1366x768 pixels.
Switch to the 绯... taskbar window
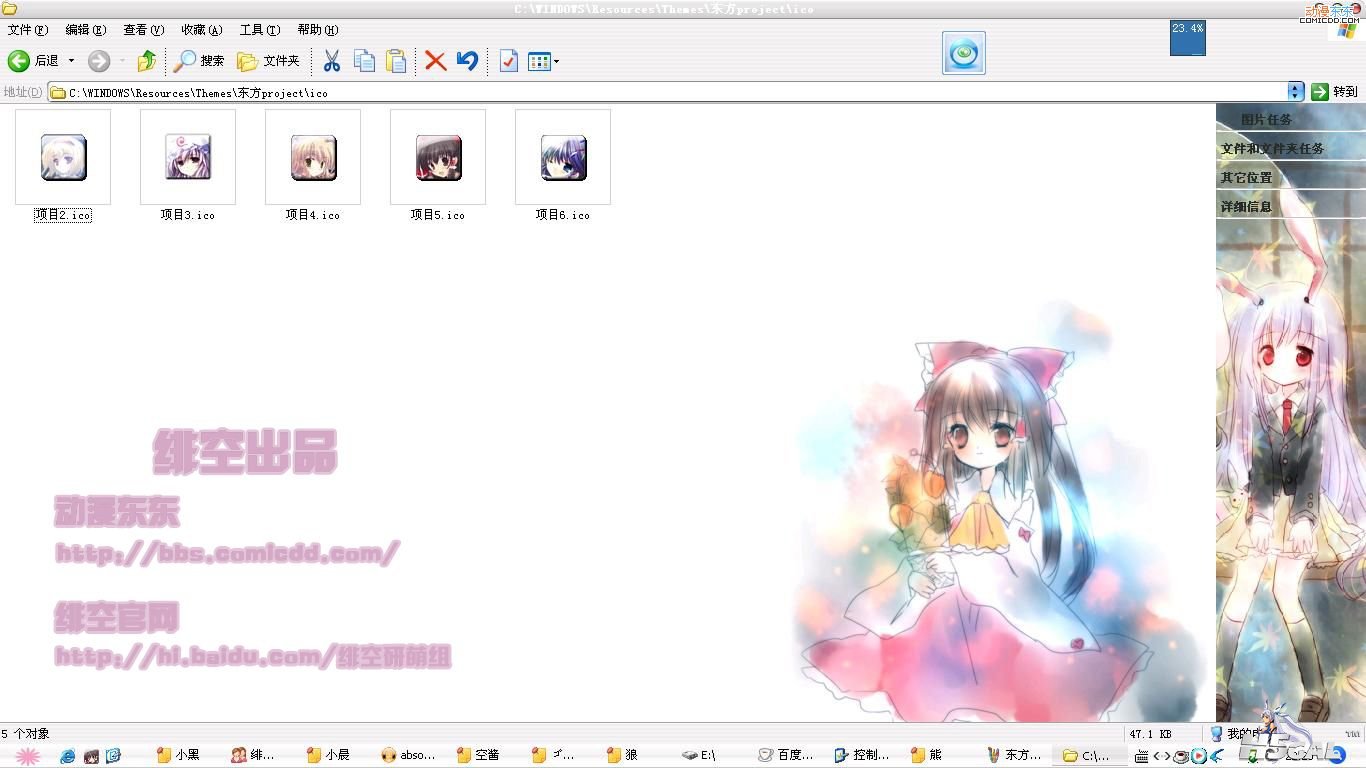click(x=263, y=755)
